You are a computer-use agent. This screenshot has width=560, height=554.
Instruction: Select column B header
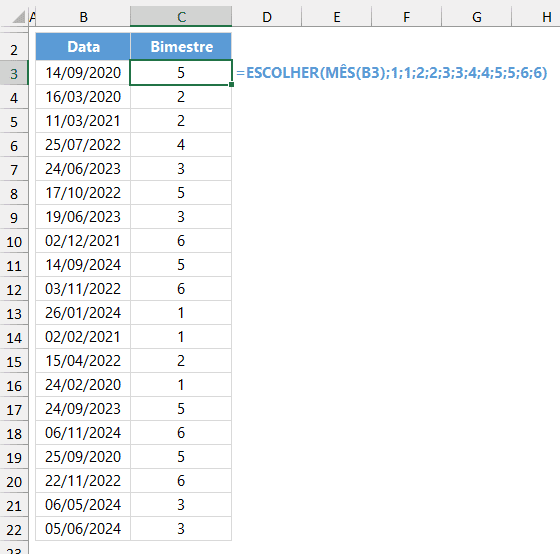(x=83, y=17)
